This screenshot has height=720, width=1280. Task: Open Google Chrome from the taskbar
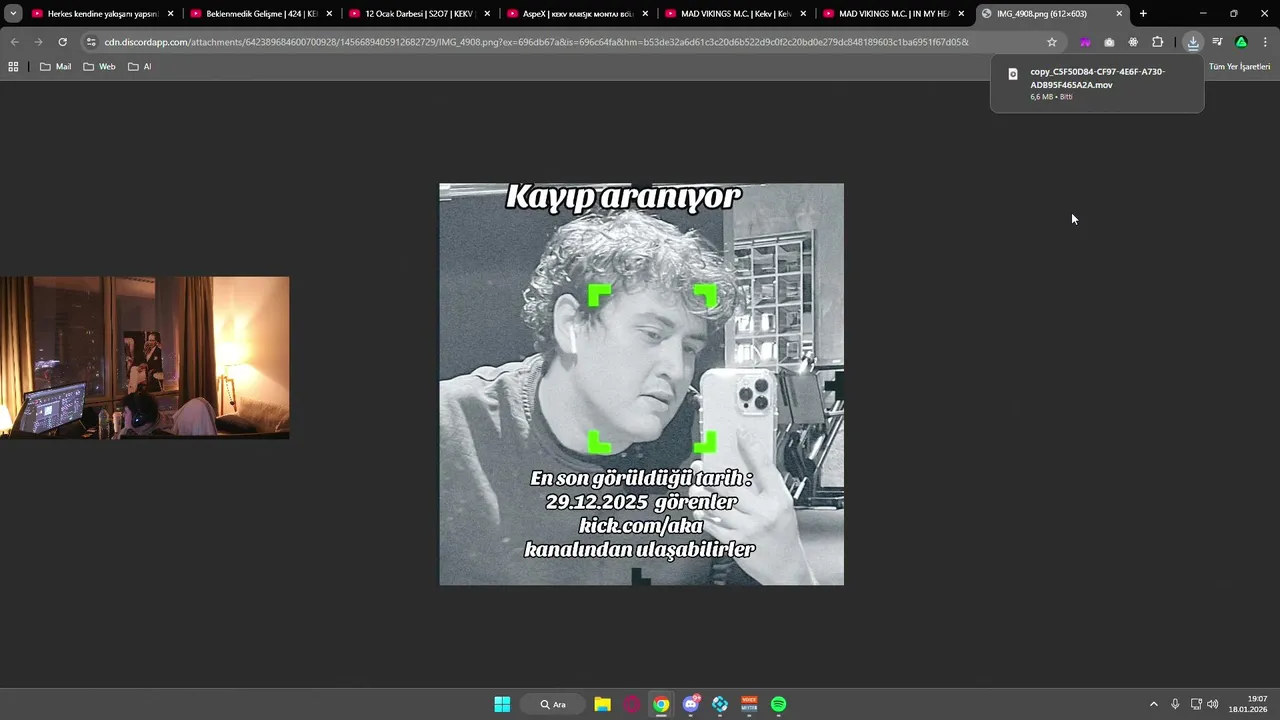(x=661, y=704)
